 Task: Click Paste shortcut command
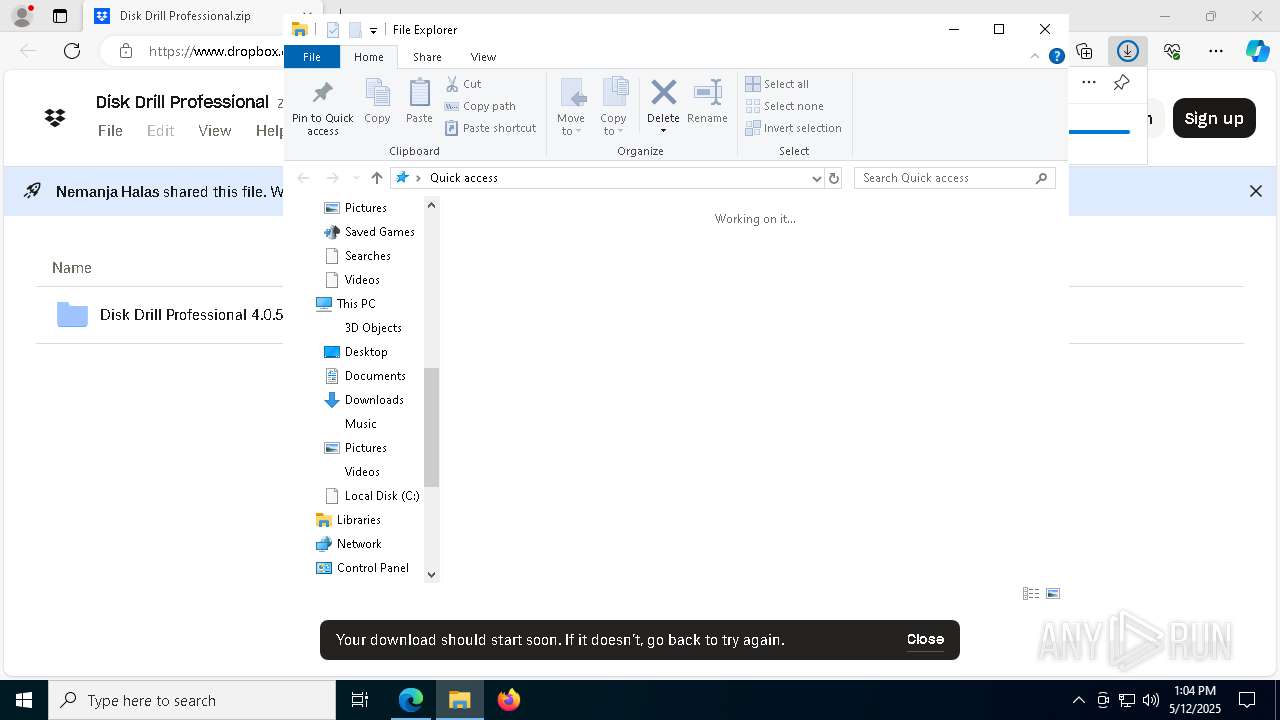[x=490, y=128]
